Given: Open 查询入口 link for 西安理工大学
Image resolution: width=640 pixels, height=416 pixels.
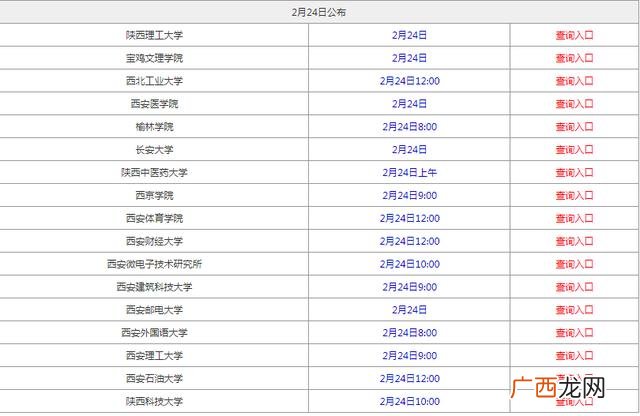Looking at the screenshot, I should 574,356.
